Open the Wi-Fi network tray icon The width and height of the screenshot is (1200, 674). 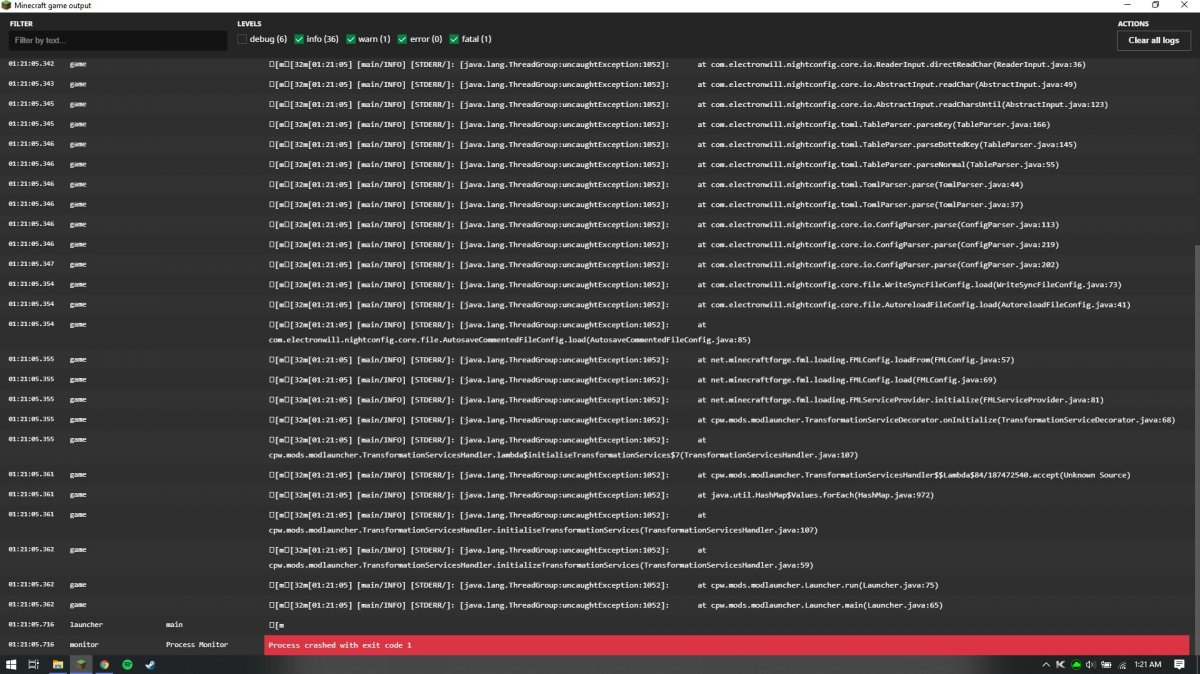coord(1121,664)
